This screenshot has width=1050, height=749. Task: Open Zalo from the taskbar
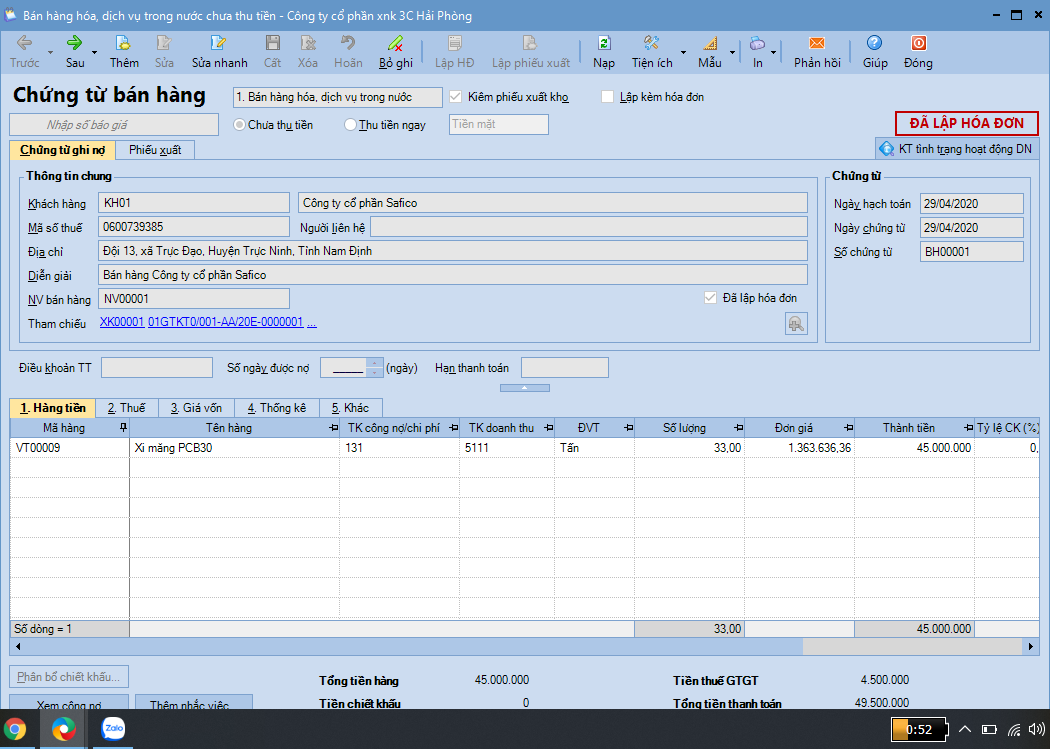coord(113,729)
